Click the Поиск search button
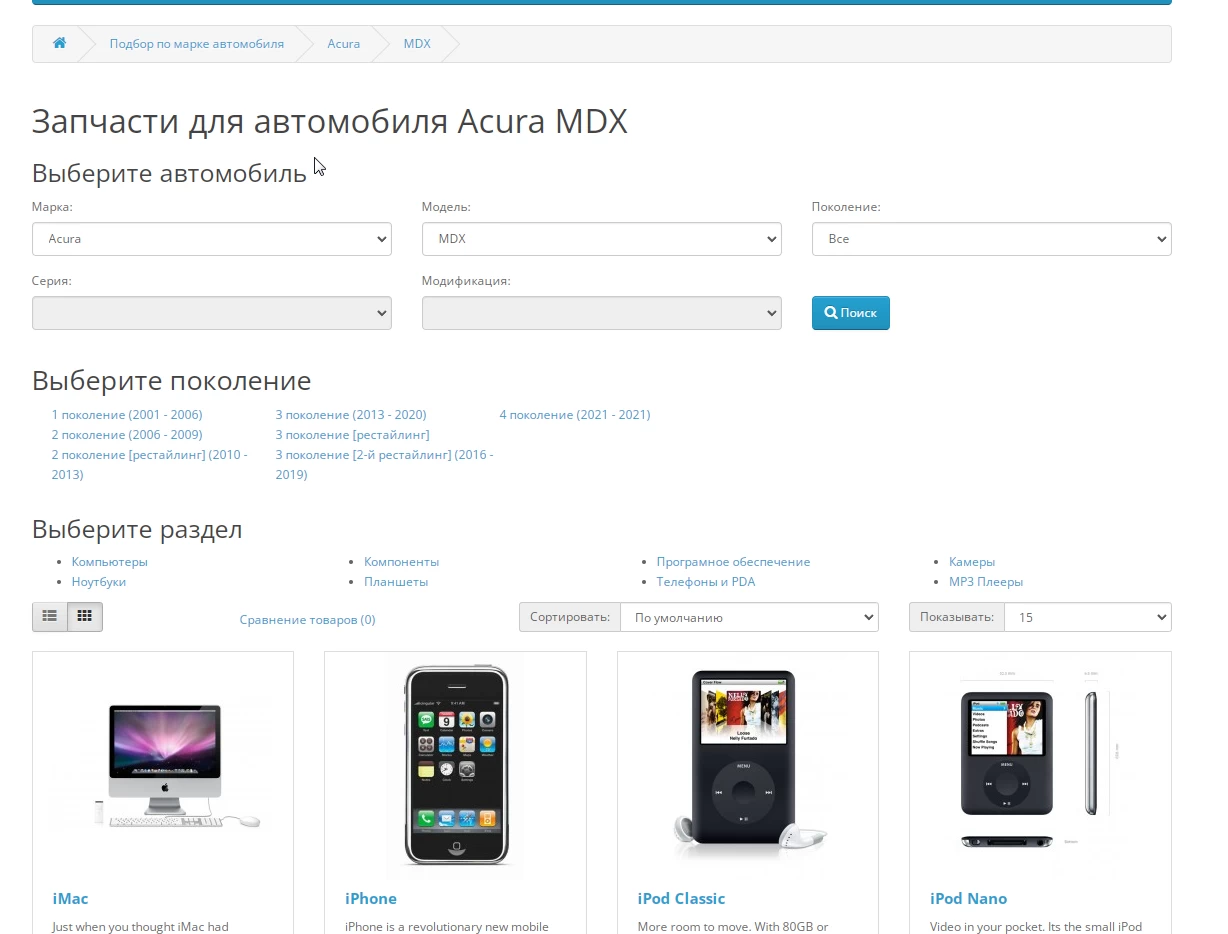The image size is (1228, 934). pyautogui.click(x=850, y=313)
